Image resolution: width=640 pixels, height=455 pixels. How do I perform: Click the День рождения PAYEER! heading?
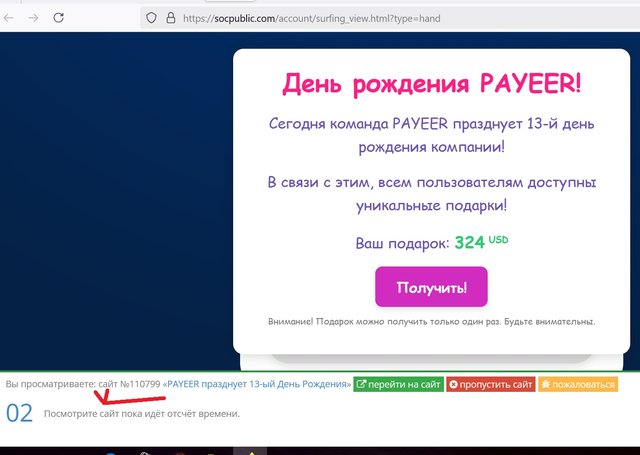point(431,84)
